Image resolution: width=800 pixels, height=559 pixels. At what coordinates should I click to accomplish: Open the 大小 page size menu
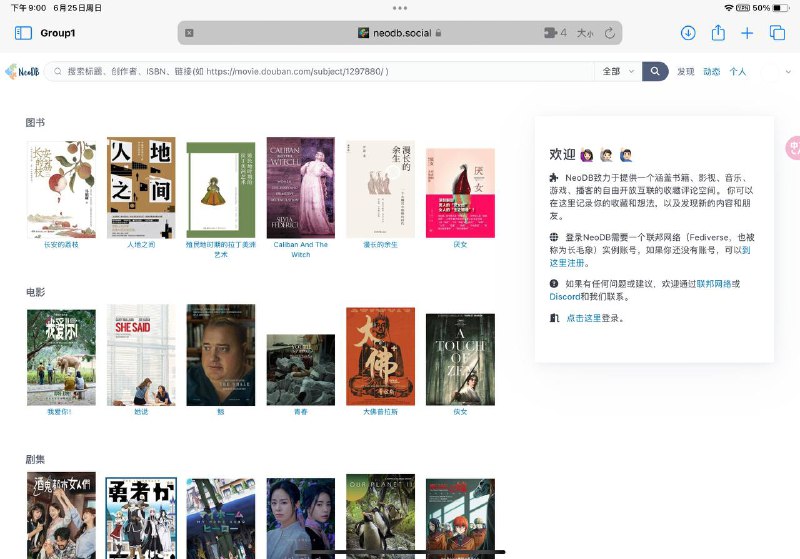(x=585, y=33)
